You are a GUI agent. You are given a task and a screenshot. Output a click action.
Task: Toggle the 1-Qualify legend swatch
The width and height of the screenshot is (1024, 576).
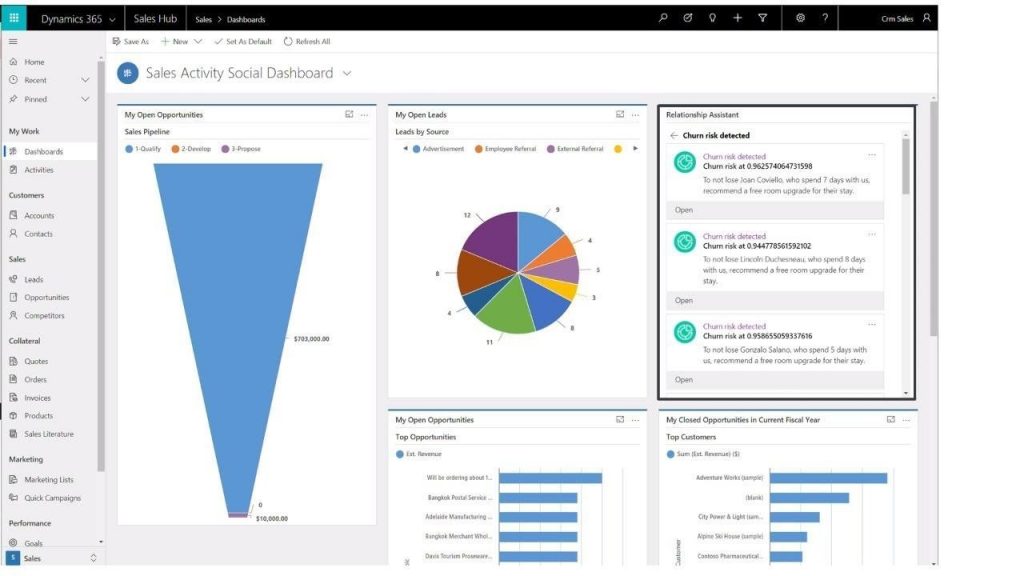pos(129,149)
